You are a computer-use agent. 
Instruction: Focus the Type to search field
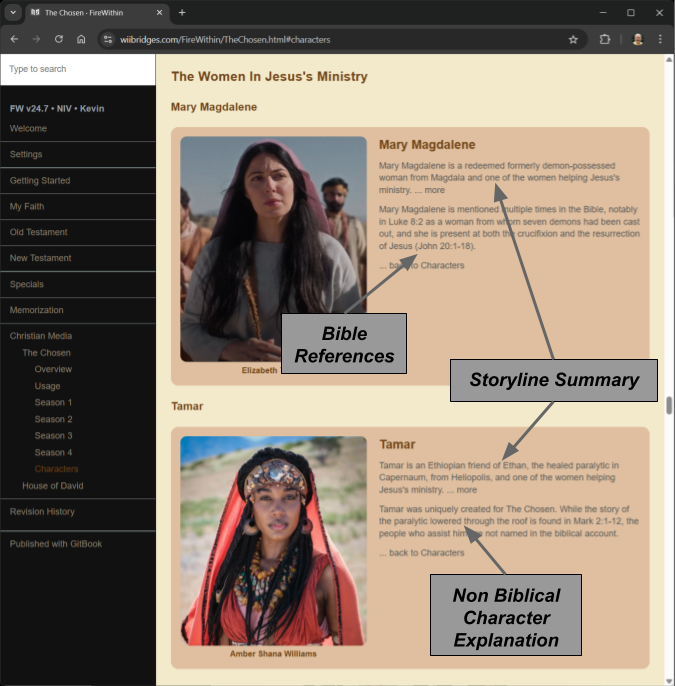[x=78, y=69]
